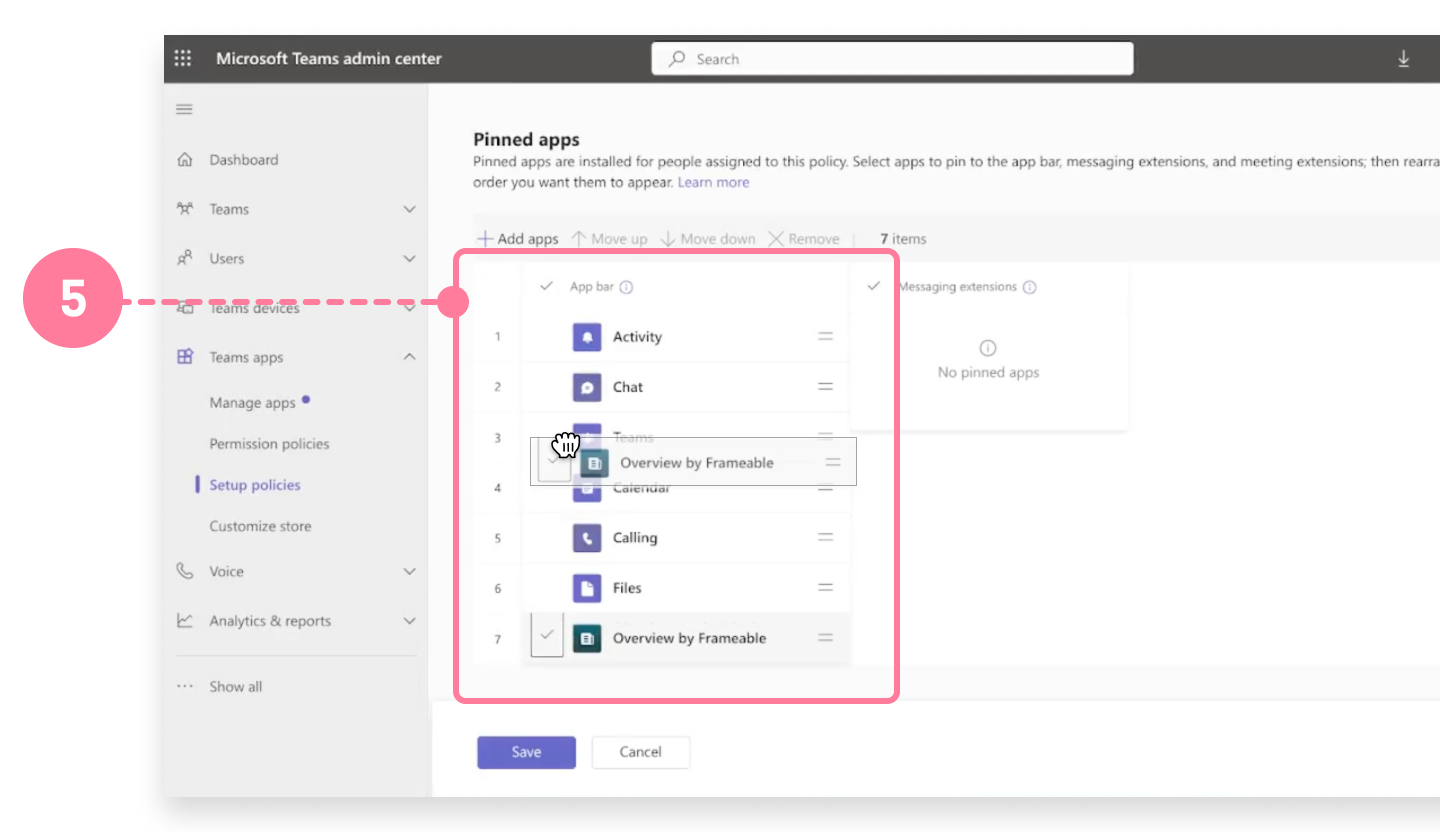Viewport: 1440px width, 832px height.
Task: Click into the Search field
Action: [x=892, y=59]
